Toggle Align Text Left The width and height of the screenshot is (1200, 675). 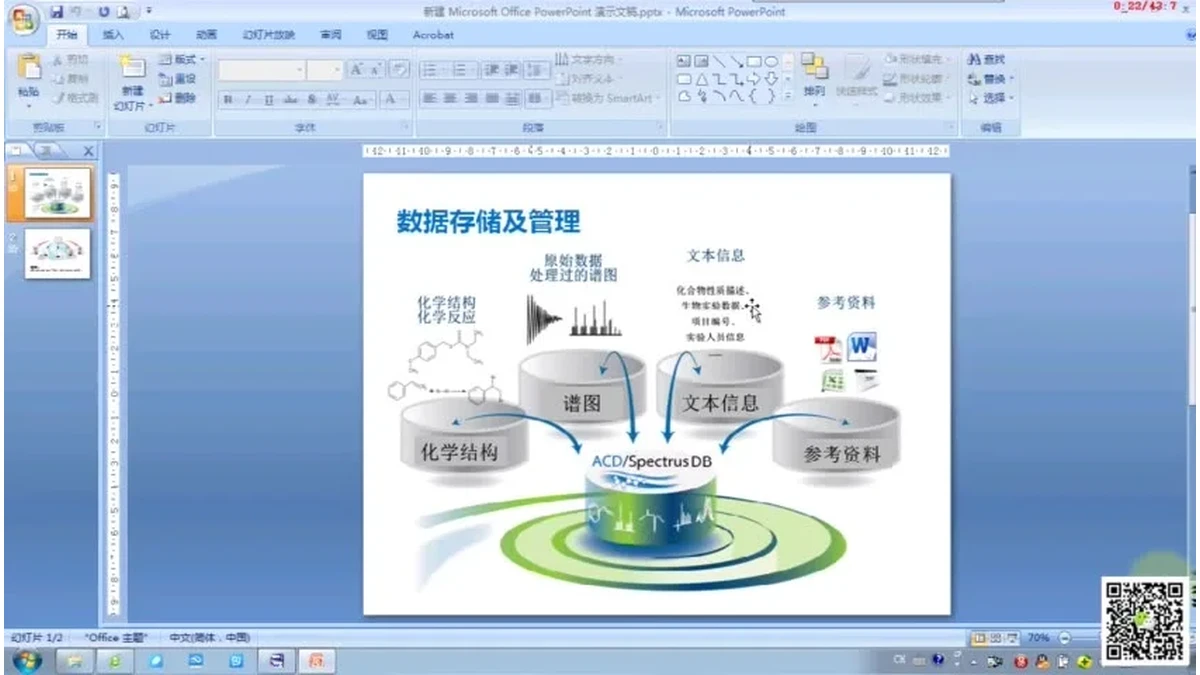(x=429, y=99)
